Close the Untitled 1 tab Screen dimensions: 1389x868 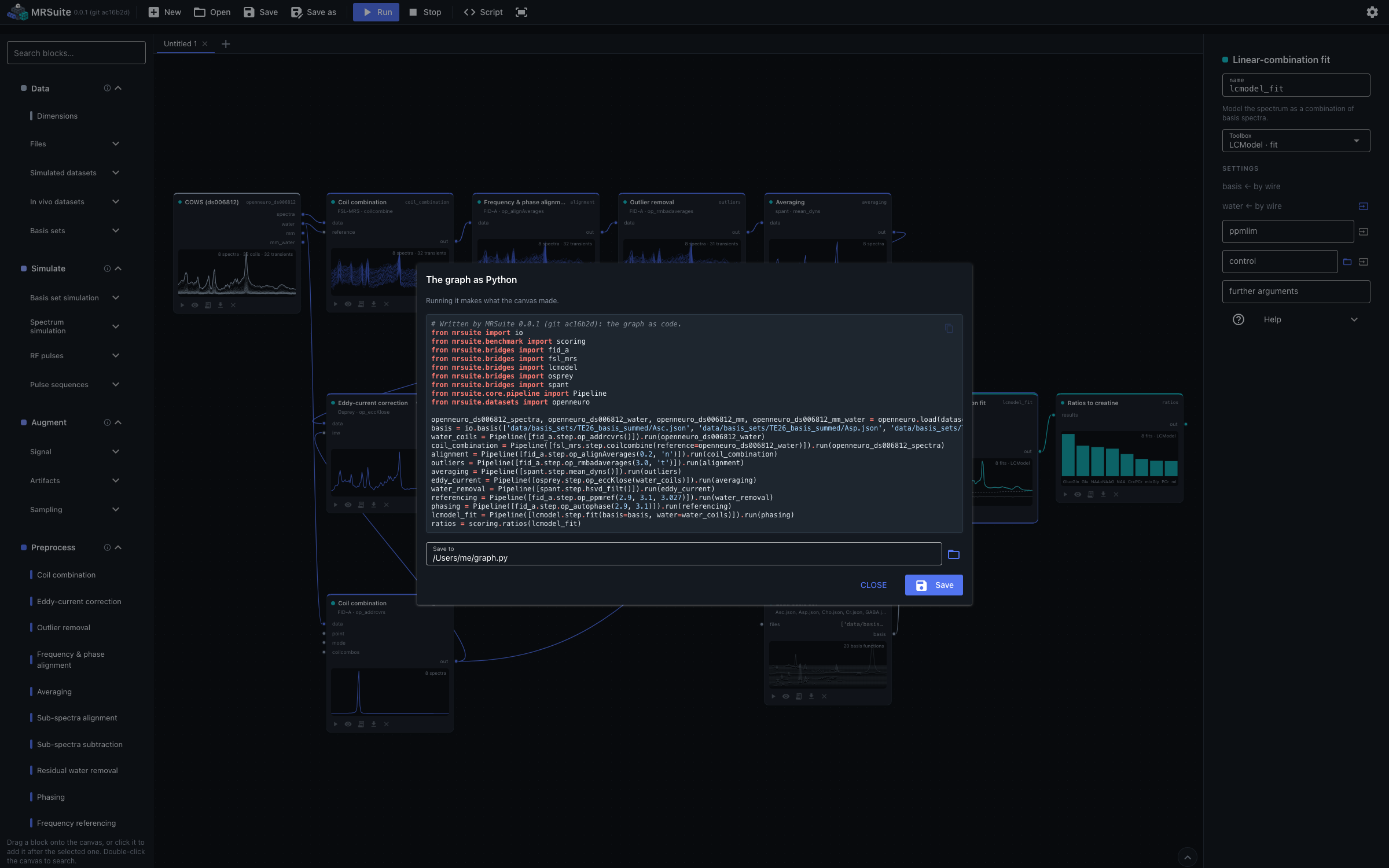pyautogui.click(x=205, y=44)
